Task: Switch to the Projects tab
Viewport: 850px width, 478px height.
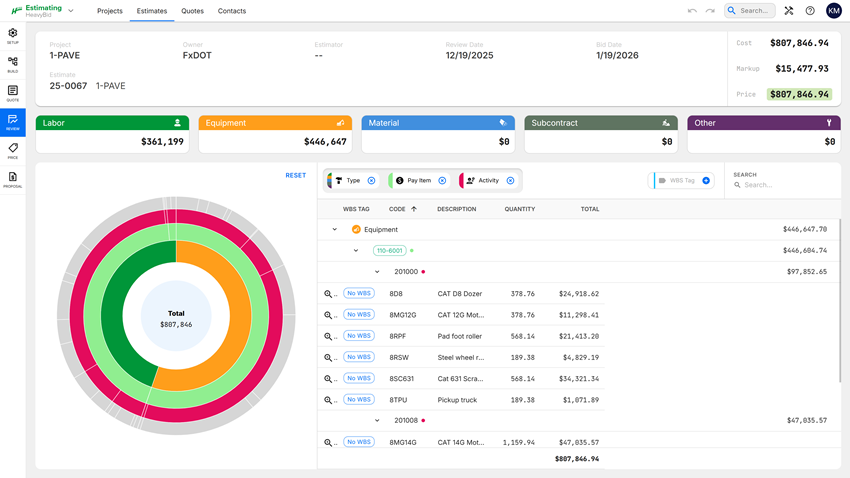Action: click(110, 11)
